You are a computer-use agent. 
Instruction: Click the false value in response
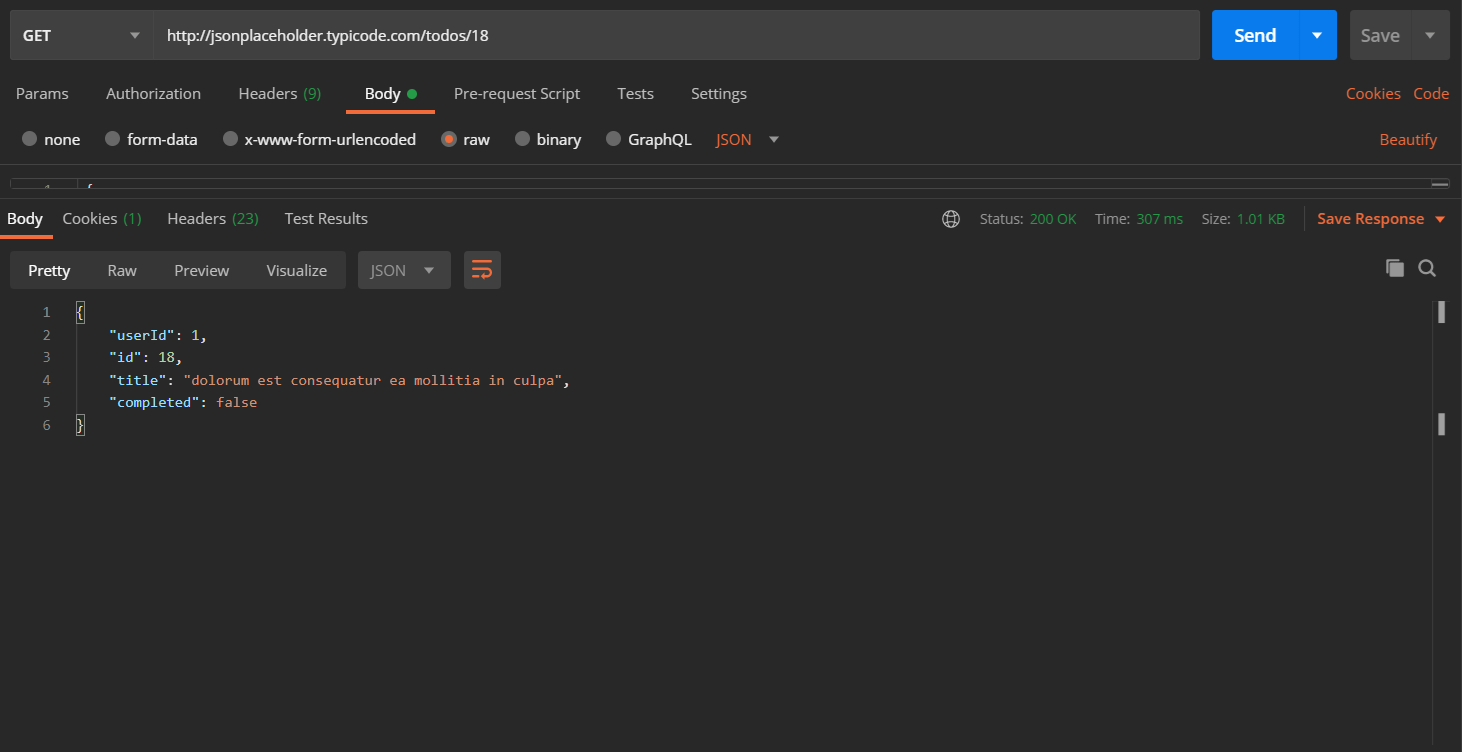coord(236,402)
